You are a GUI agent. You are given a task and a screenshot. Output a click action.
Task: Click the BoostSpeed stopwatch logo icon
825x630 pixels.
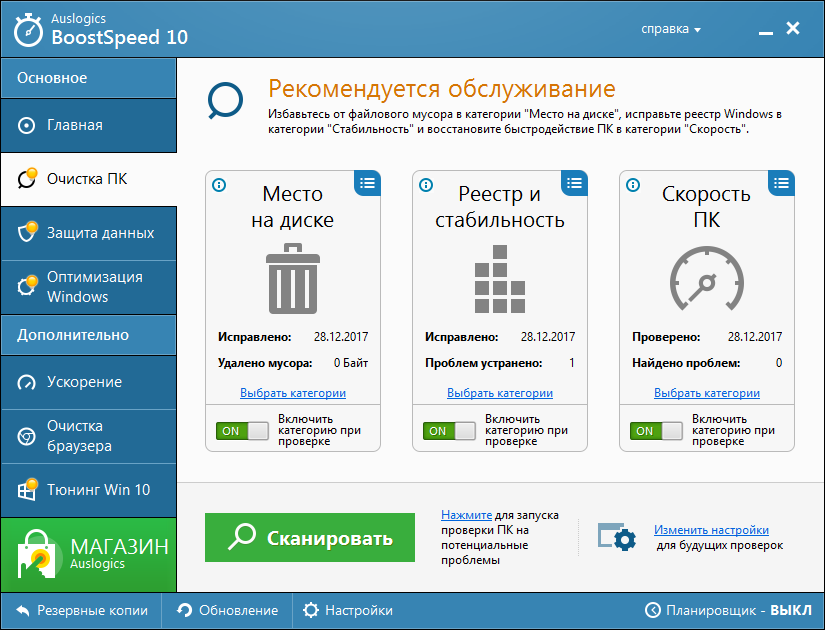(28, 30)
